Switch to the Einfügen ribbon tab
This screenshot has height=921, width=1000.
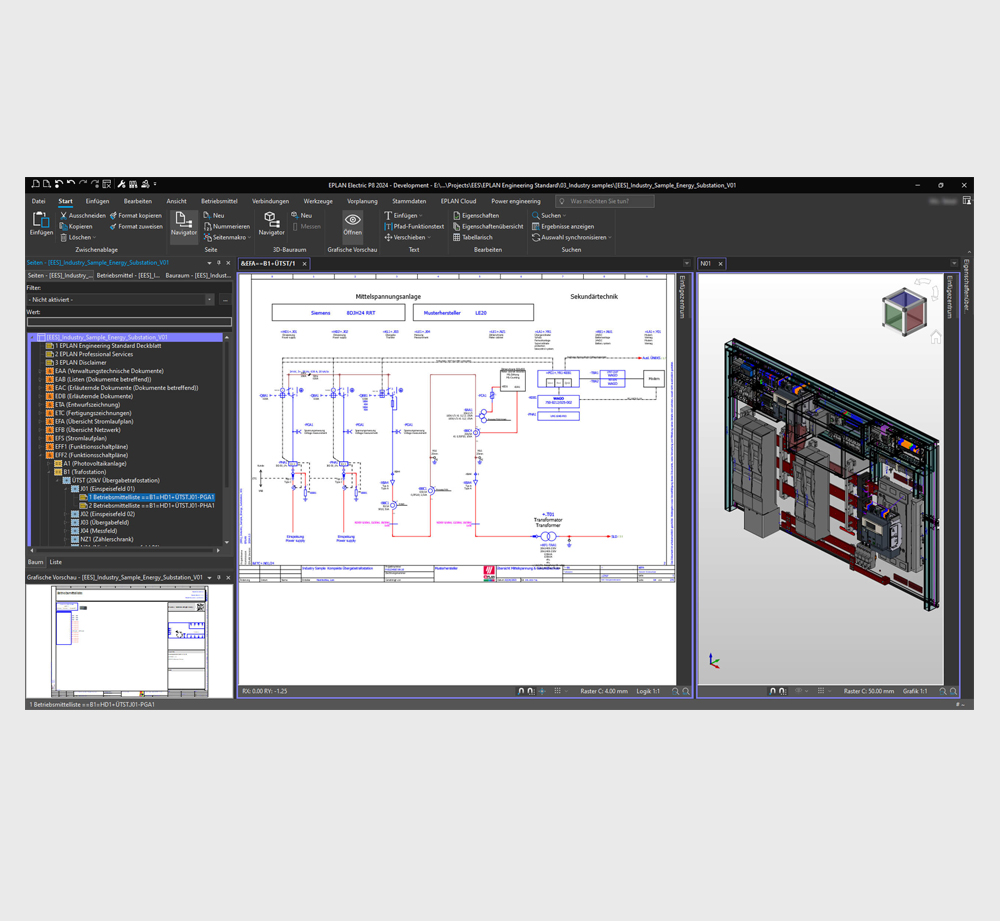click(x=98, y=201)
